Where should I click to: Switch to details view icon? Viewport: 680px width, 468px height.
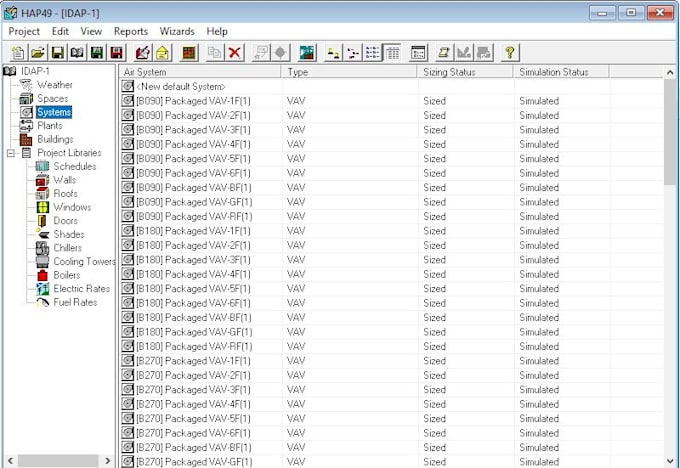(x=392, y=53)
